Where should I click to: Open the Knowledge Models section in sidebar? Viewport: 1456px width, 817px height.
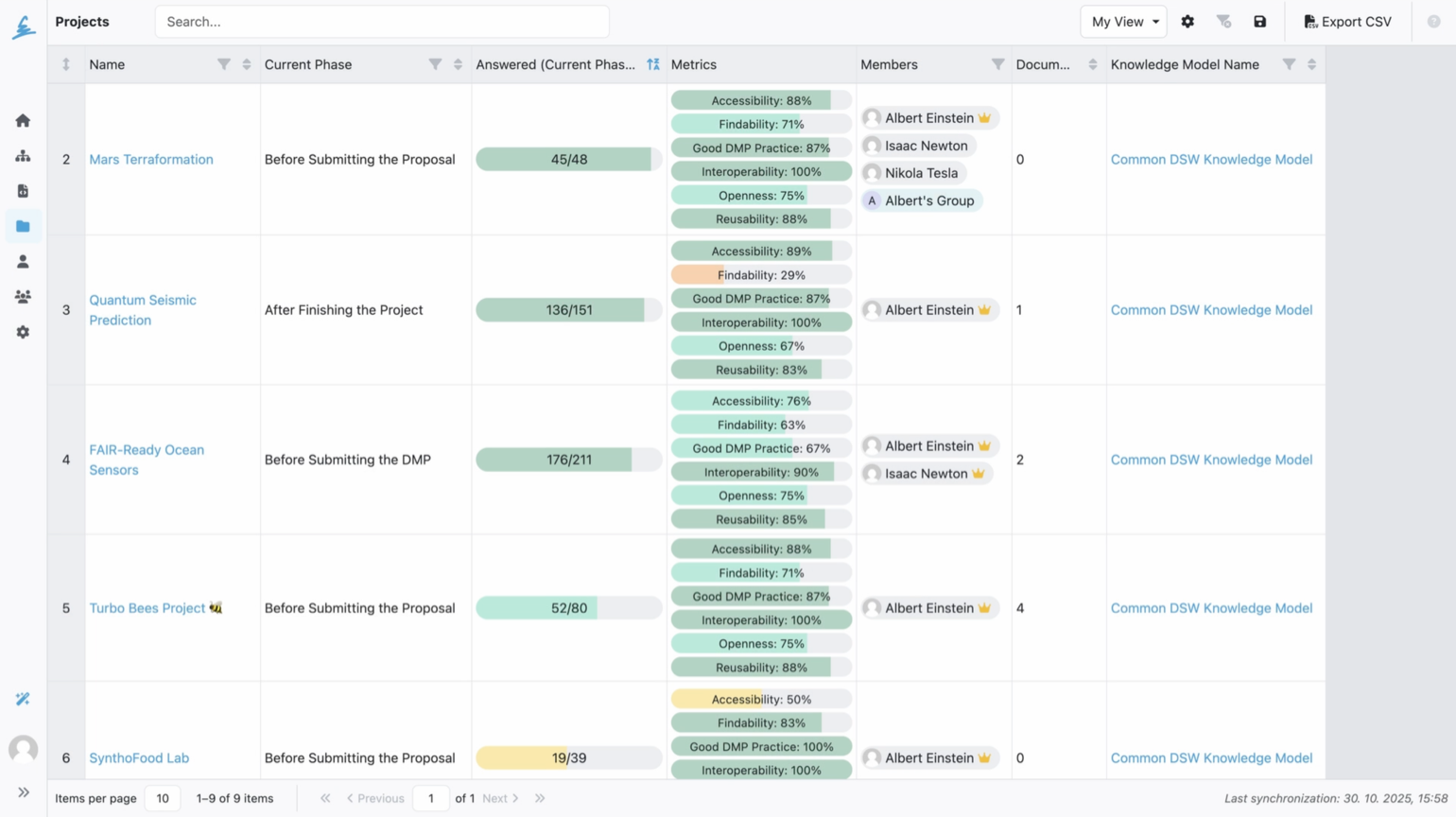22,155
